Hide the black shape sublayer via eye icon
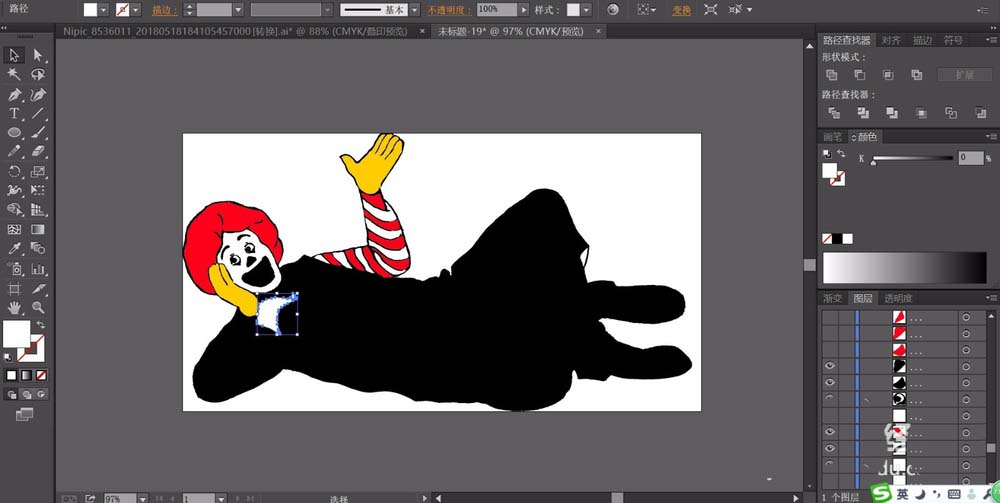This screenshot has height=503, width=1000. click(829, 366)
